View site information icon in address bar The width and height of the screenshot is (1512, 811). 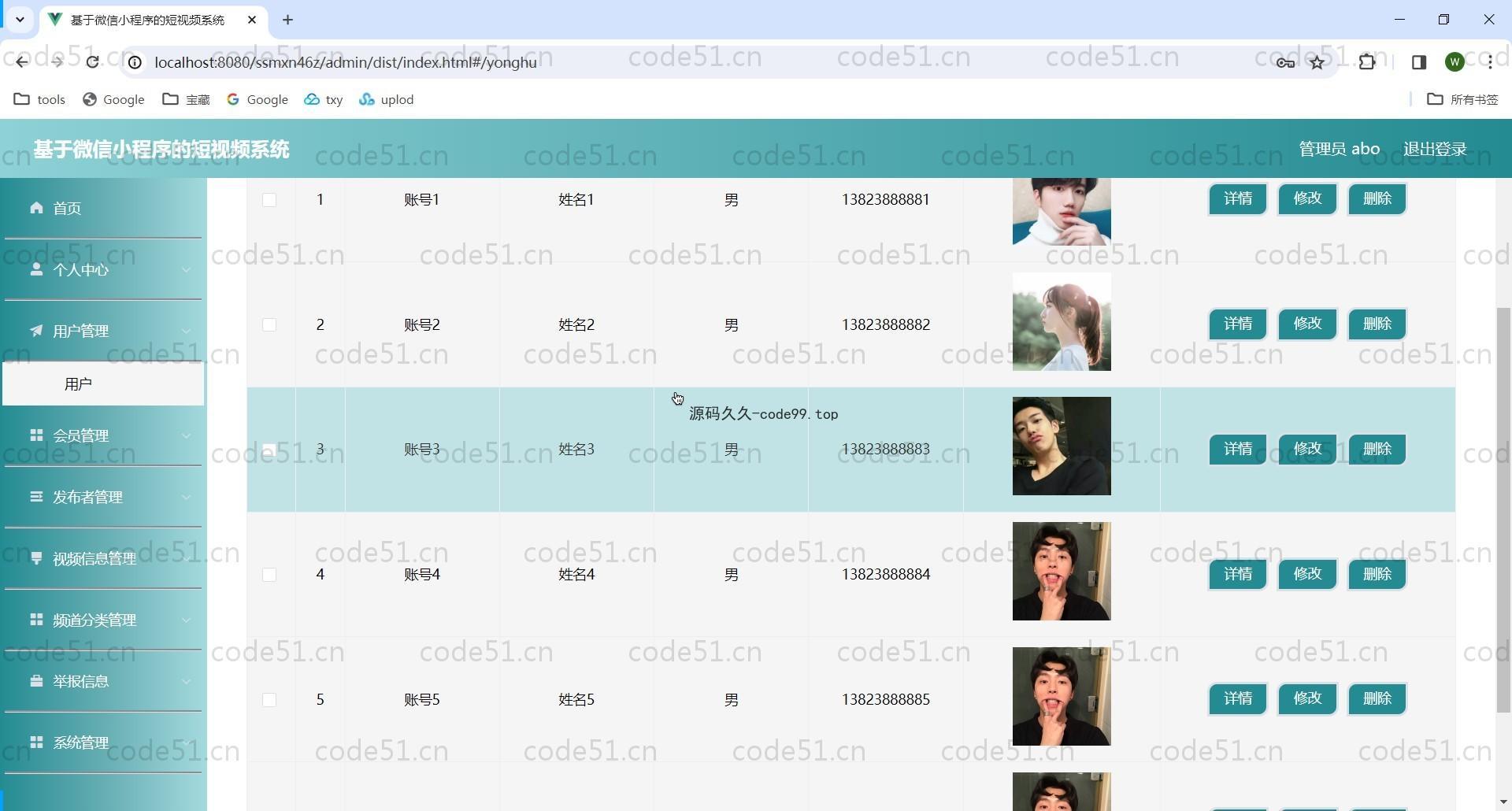click(135, 62)
